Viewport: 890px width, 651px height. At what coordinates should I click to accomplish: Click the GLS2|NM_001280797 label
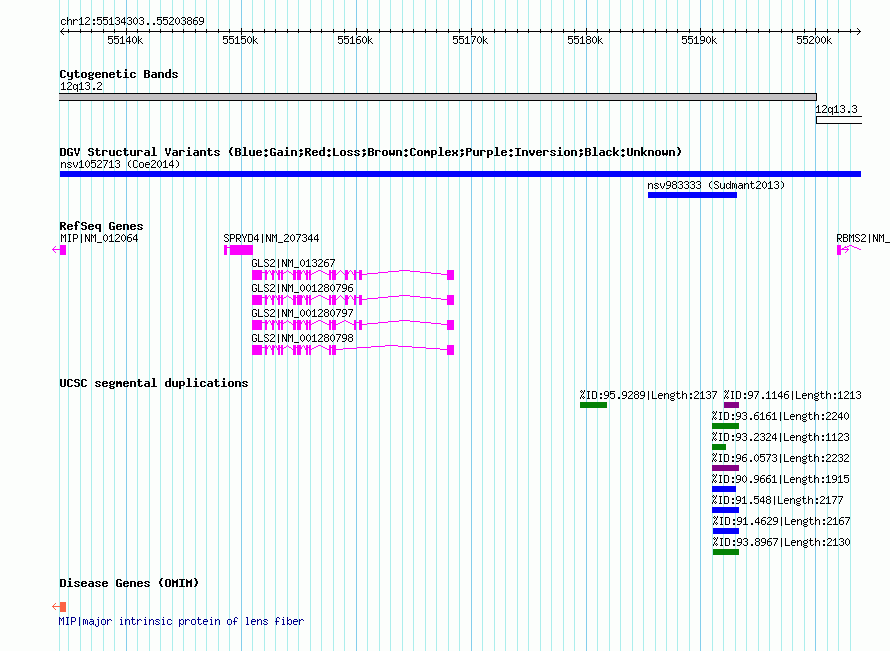click(303, 313)
